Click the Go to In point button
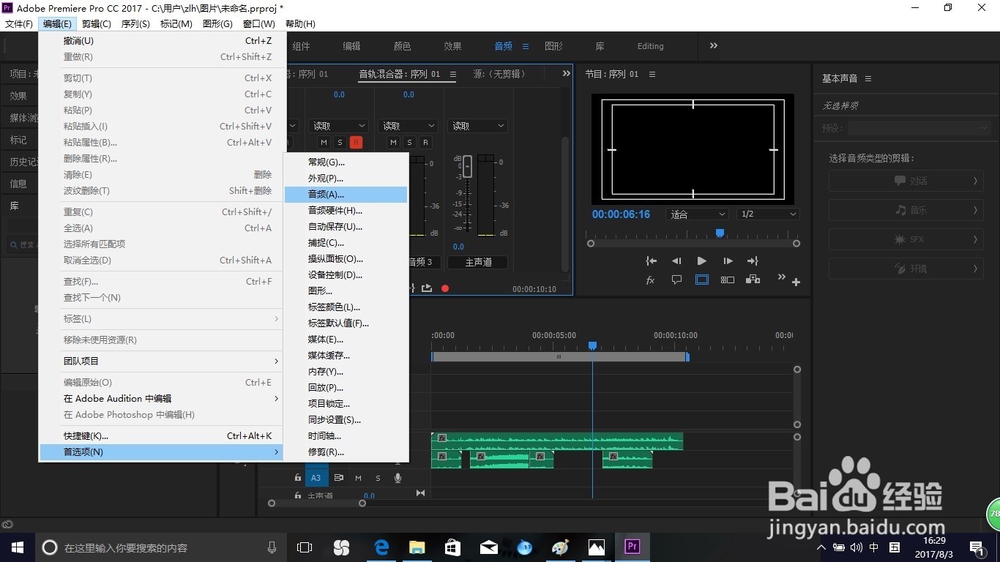 coord(651,260)
